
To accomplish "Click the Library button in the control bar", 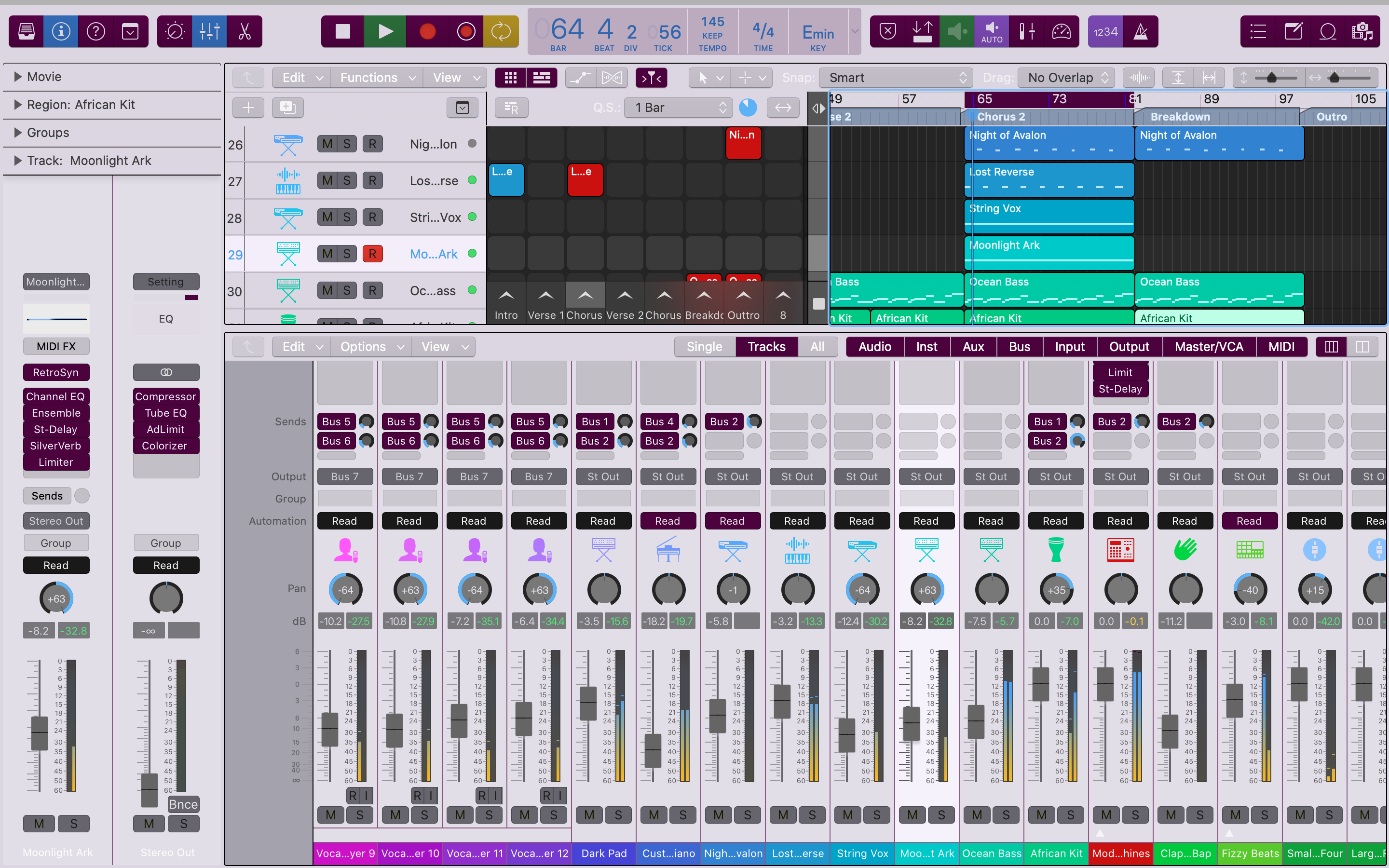I will coord(27,31).
